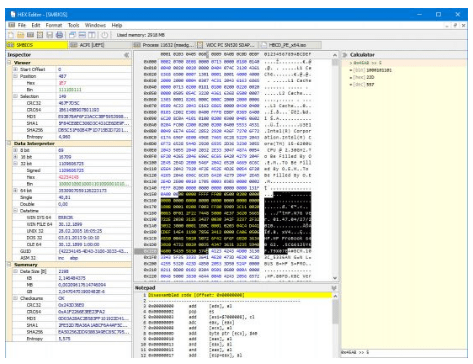Select the Position Hex value 1E7
The width and height of the screenshot is (473, 364).
(x=62, y=83)
